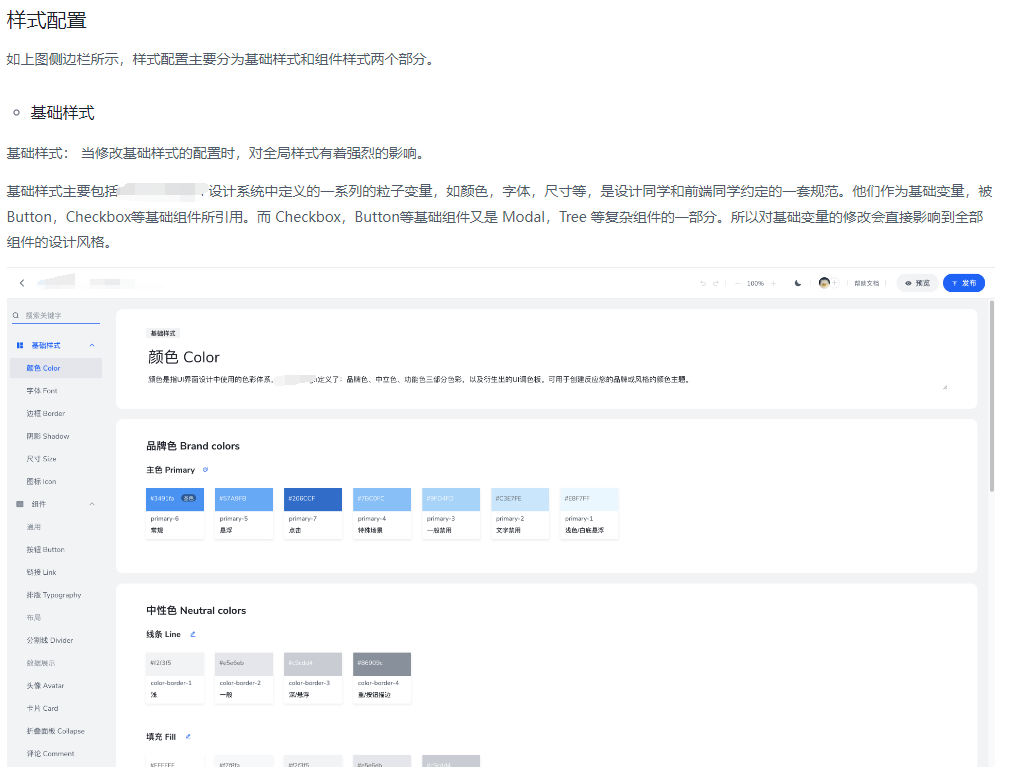Click the edit icon next to 填充 Fill
The image size is (1010, 771).
point(188,736)
